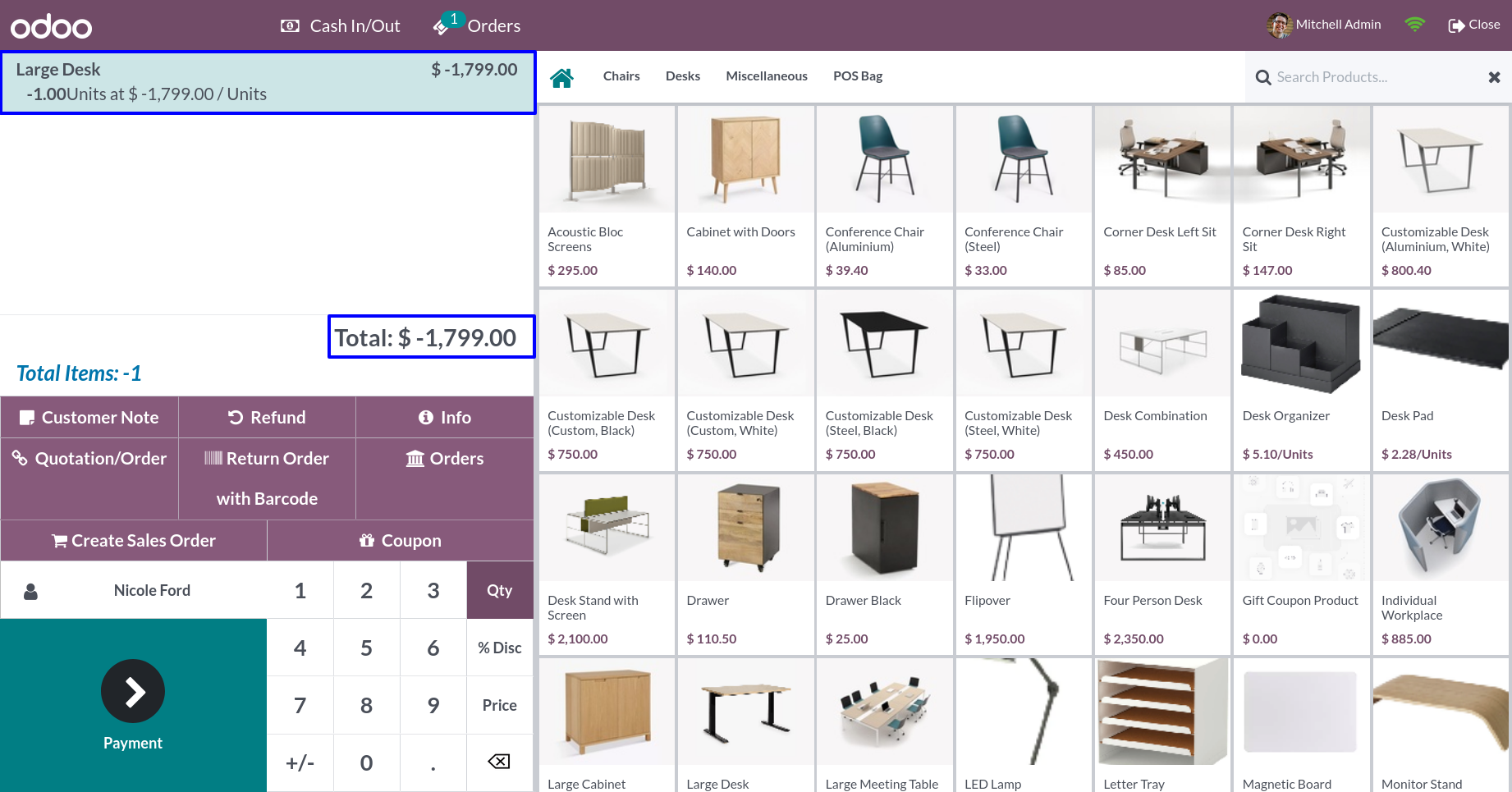Add Acoustic Bloc Screens product
The image size is (1512, 792).
[607, 196]
